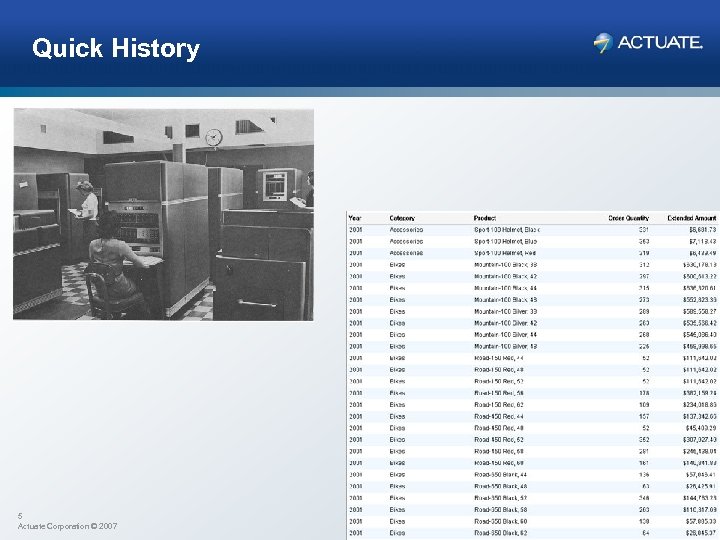Select the Road-150 Red, 62 cell
This screenshot has height=540, width=720.
click(499, 405)
